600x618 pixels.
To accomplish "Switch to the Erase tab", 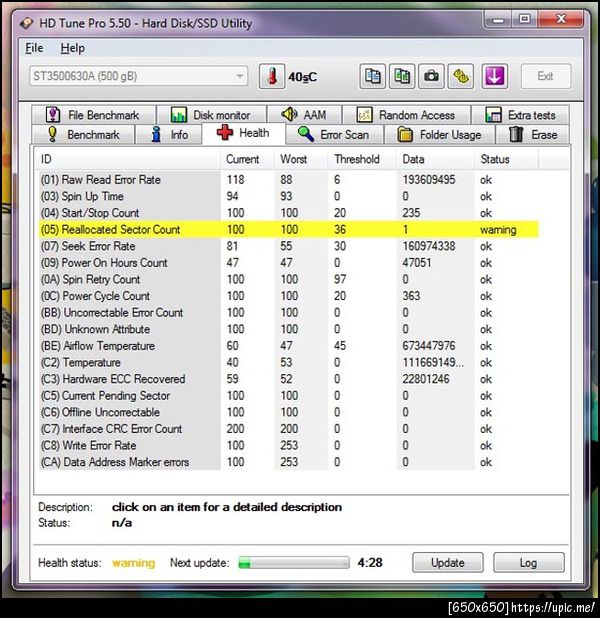I will pyautogui.click(x=533, y=135).
